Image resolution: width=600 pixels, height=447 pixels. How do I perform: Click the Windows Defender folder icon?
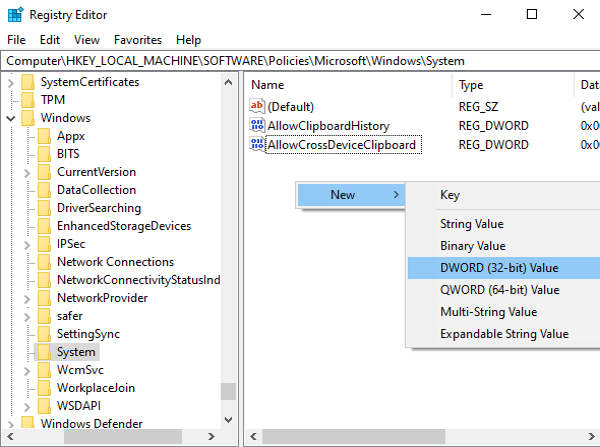[x=28, y=422]
